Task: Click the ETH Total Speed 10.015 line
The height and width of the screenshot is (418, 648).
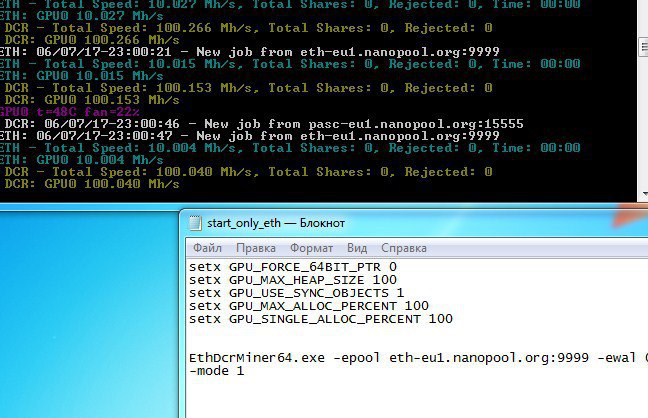Action: (x=290, y=64)
